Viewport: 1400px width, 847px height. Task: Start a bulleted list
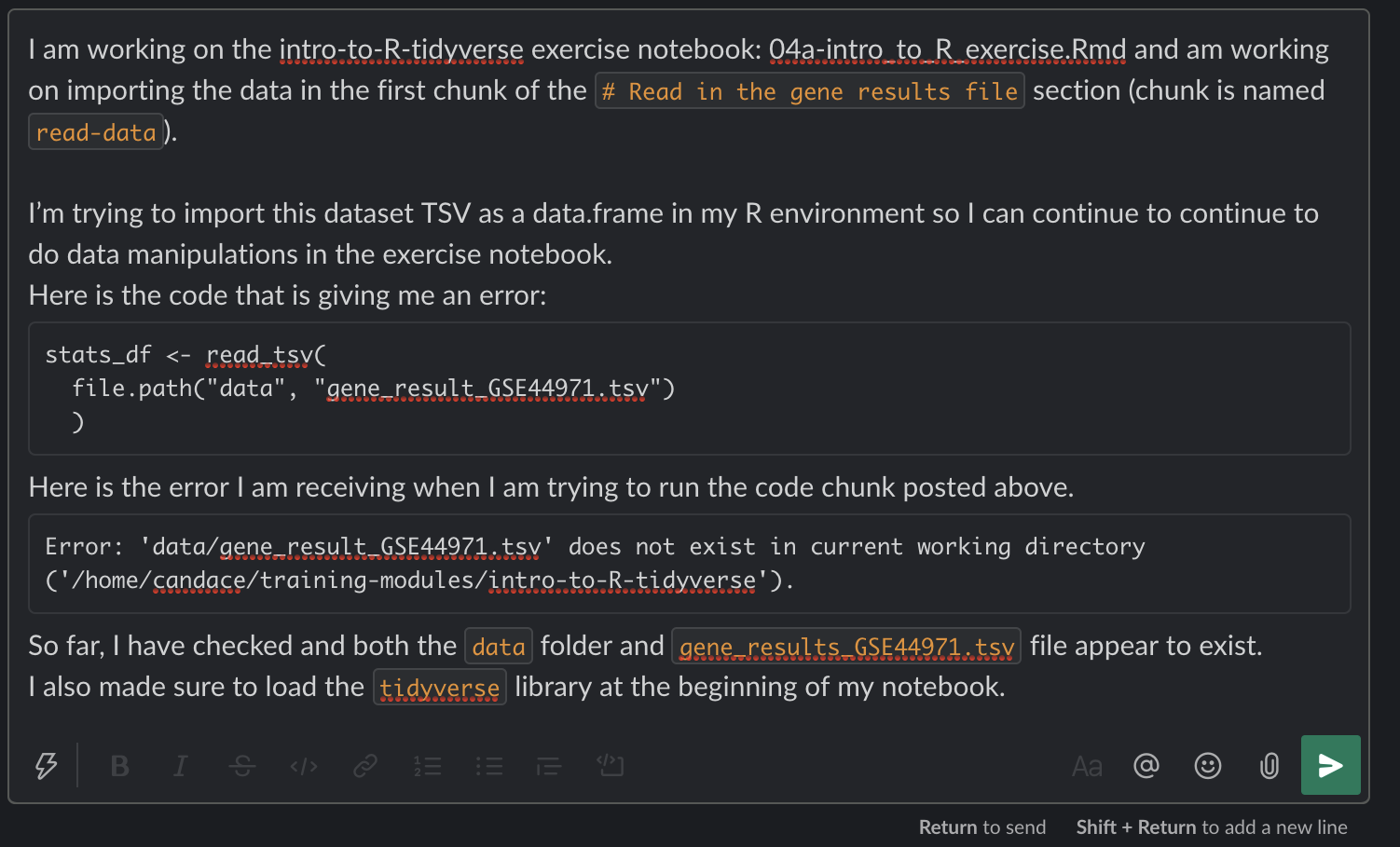[488, 766]
